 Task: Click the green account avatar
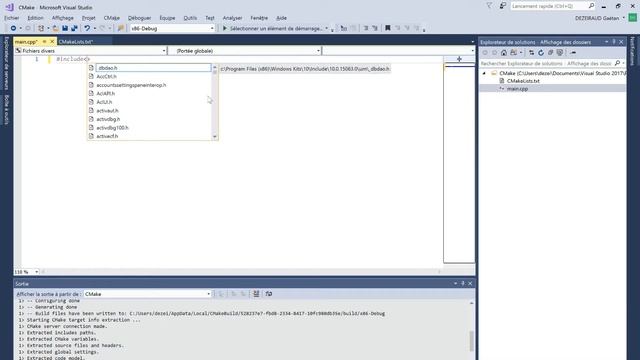coord(633,18)
